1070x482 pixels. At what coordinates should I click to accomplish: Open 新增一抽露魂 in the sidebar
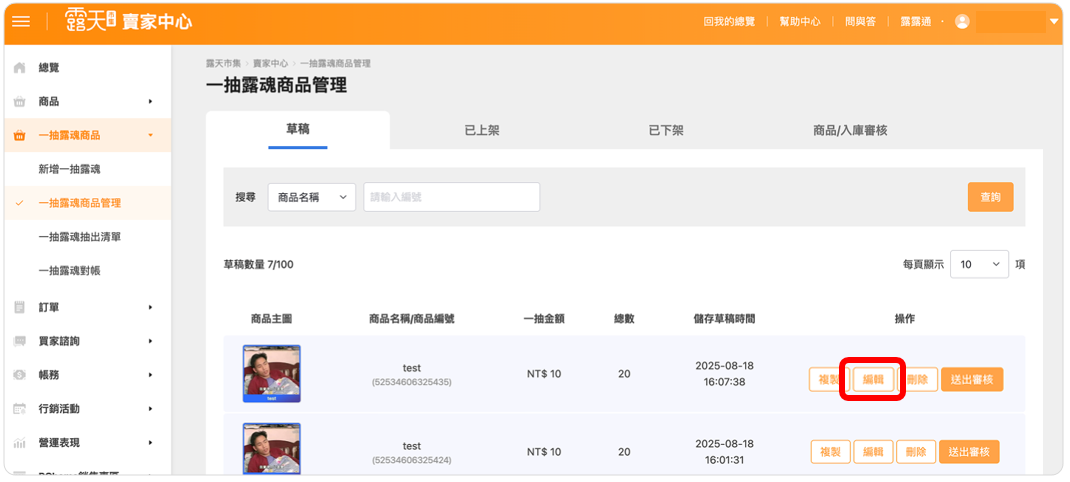coord(69,169)
